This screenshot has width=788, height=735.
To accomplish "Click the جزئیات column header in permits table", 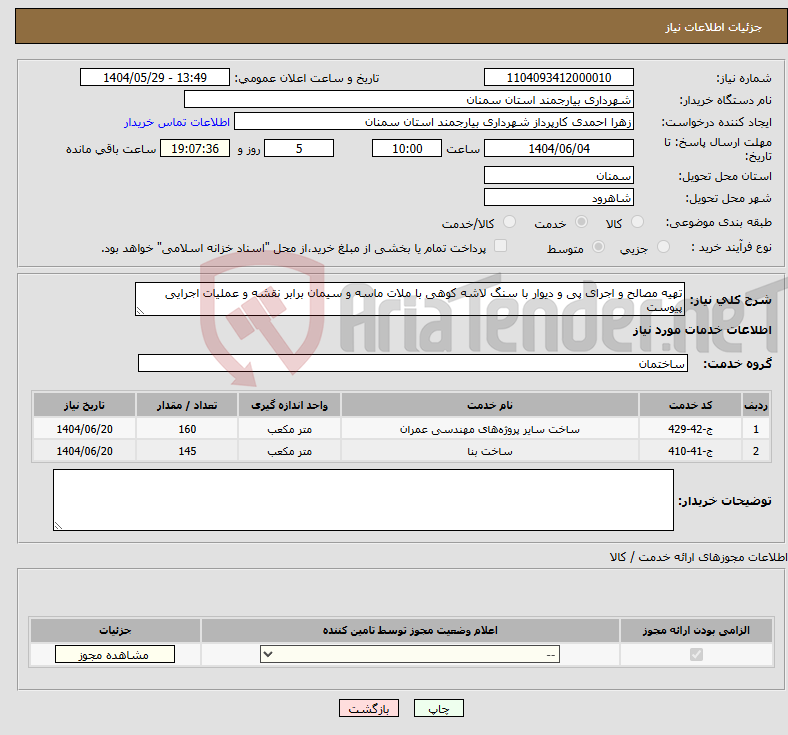I will 115,630.
